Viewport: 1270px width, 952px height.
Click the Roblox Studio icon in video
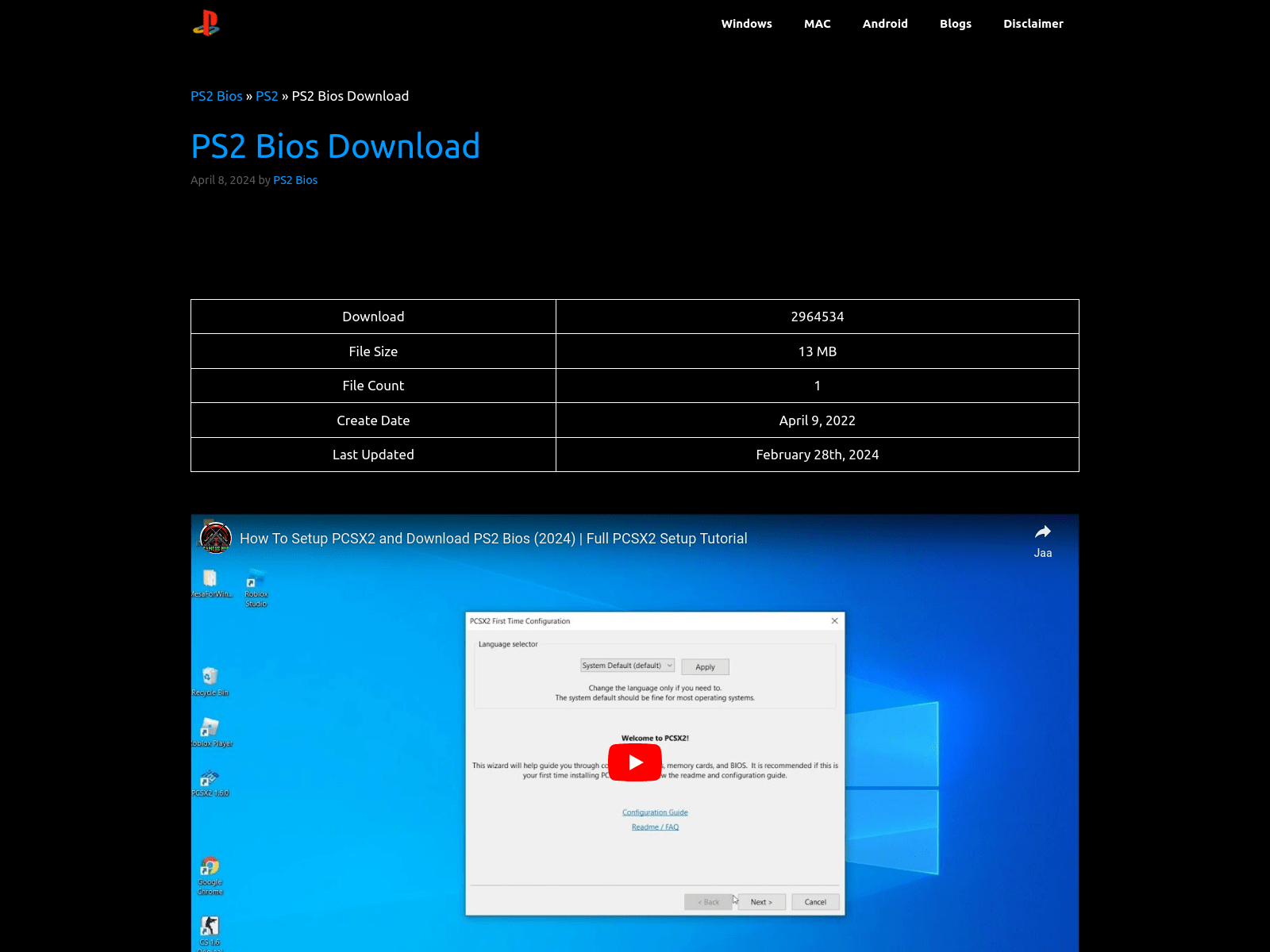256,588
